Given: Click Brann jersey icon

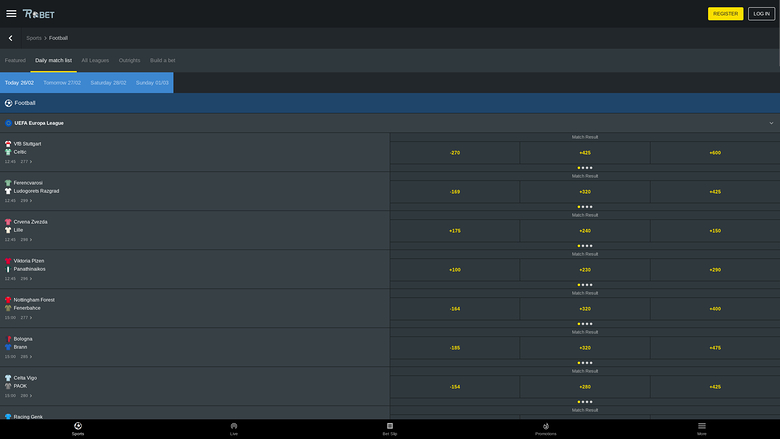Looking at the screenshot, I should click(8, 347).
